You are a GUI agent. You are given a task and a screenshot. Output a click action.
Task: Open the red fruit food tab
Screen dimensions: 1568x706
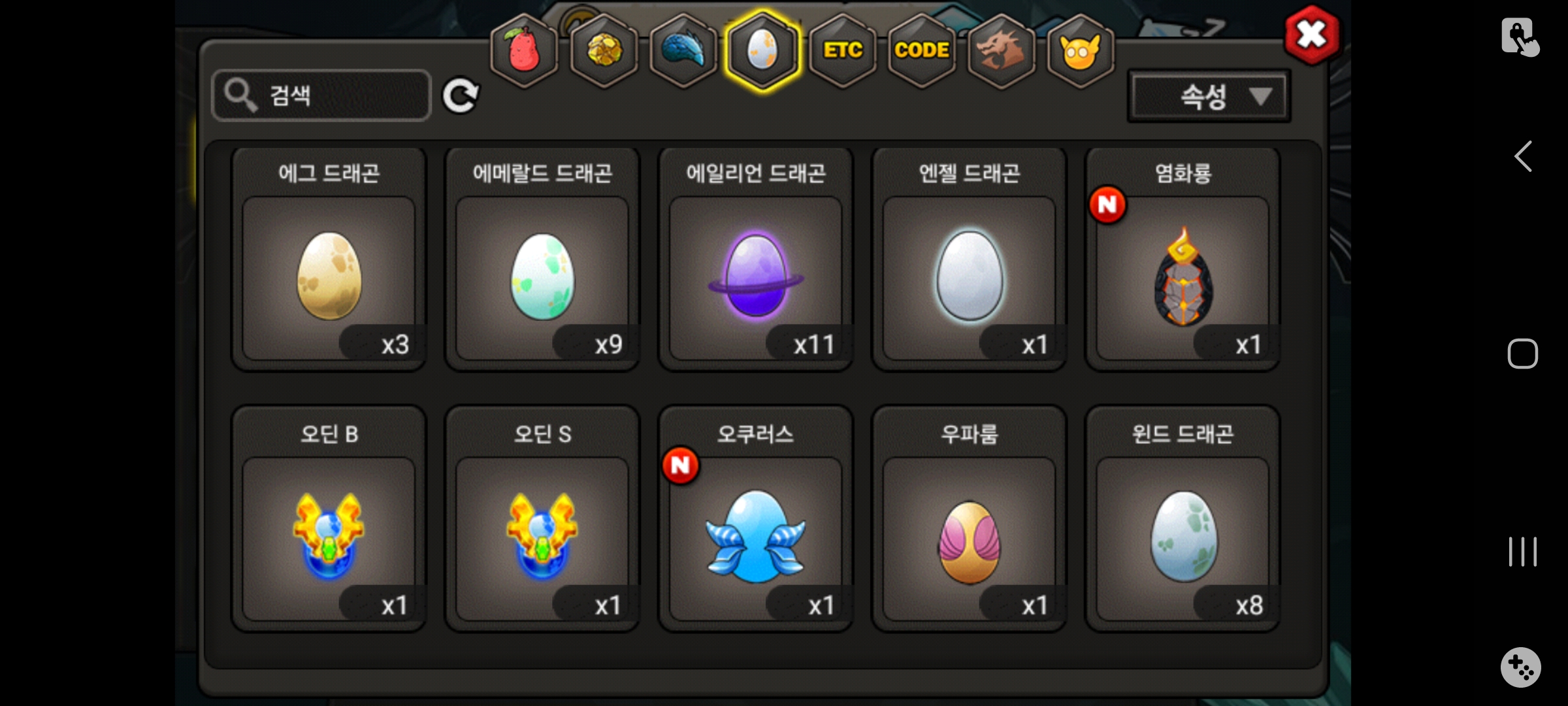(525, 50)
